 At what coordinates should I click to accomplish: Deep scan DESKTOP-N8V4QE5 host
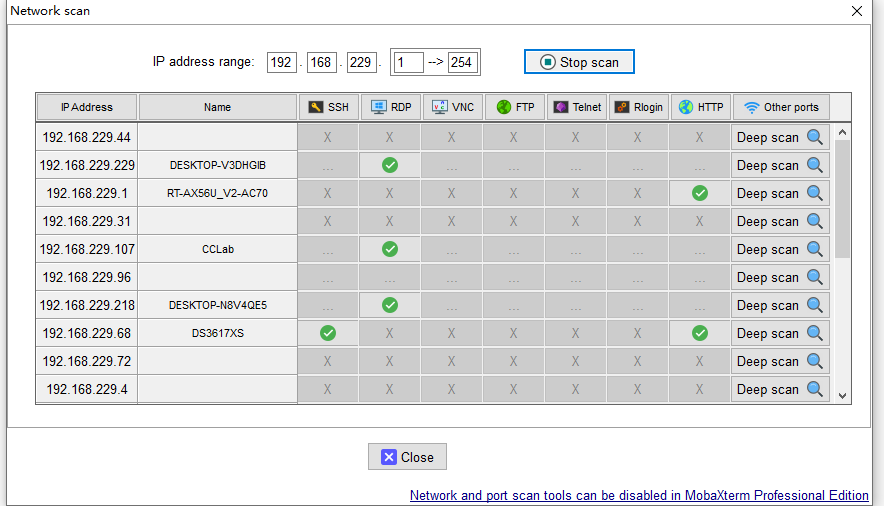coord(780,305)
